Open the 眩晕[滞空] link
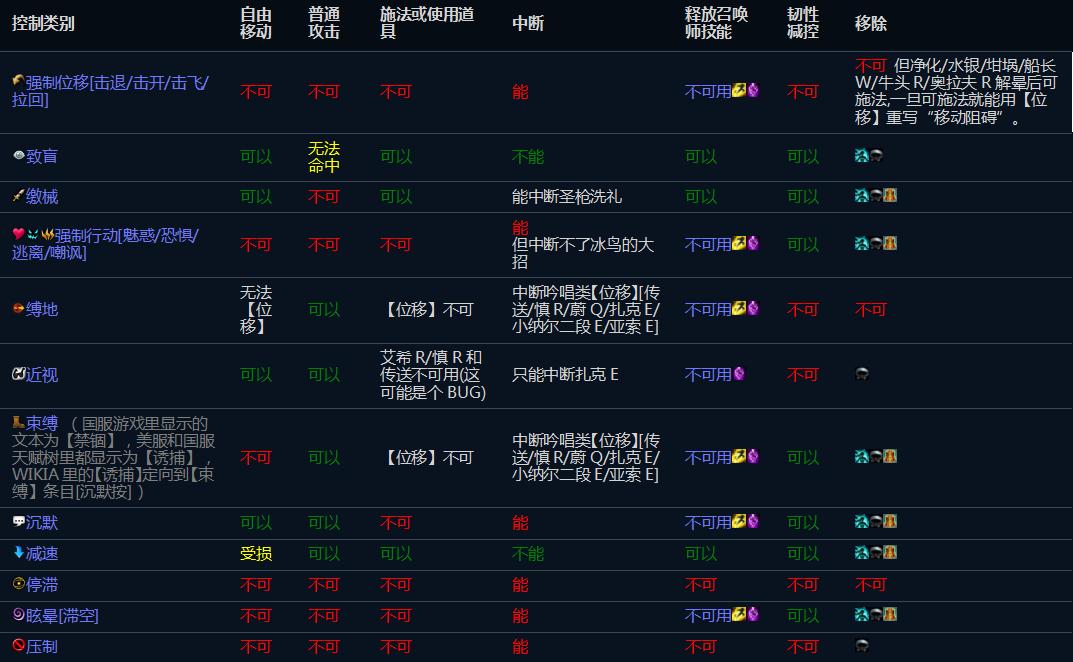1073x662 pixels. point(62,616)
